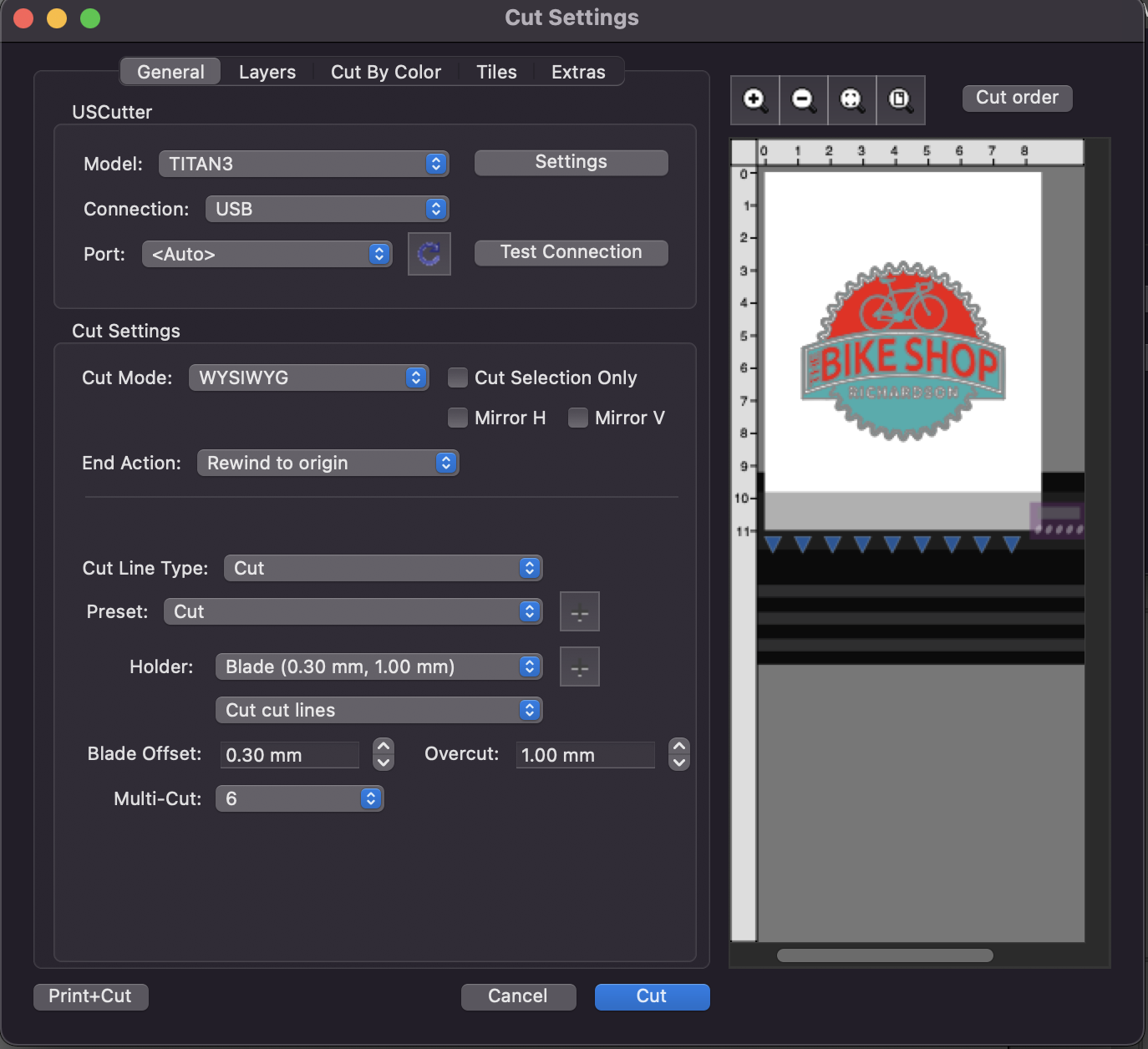Click the Blade Offset 0.30 mm field
Image resolution: width=1148 pixels, height=1049 pixels.
tap(290, 755)
